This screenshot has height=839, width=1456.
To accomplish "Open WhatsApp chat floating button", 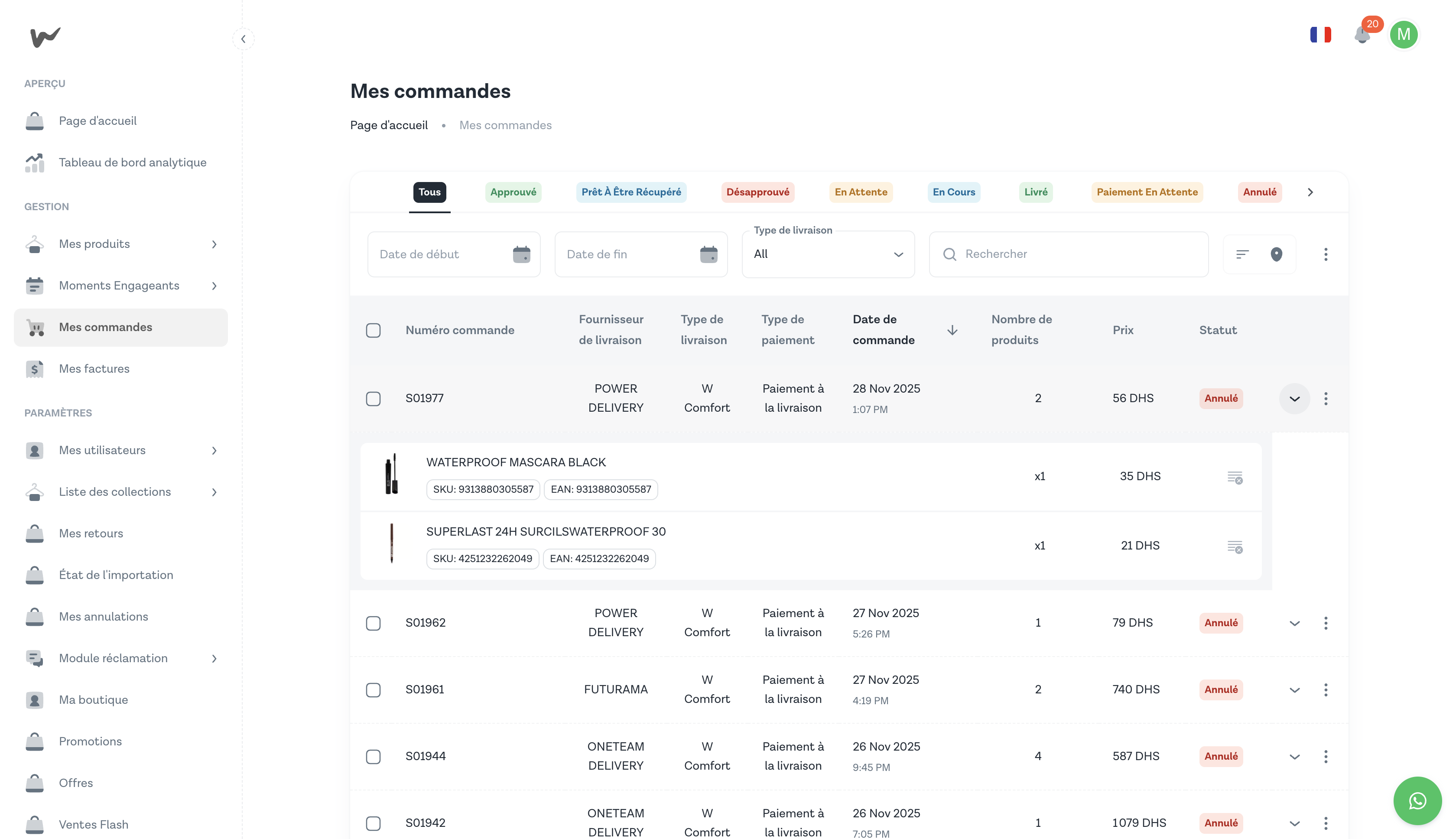I will pyautogui.click(x=1417, y=800).
